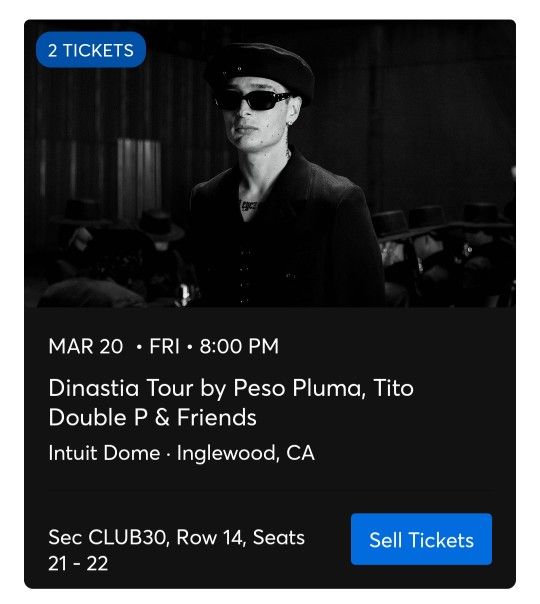Click the Sell Tickets button
The width and height of the screenshot is (540, 604).
point(421,539)
